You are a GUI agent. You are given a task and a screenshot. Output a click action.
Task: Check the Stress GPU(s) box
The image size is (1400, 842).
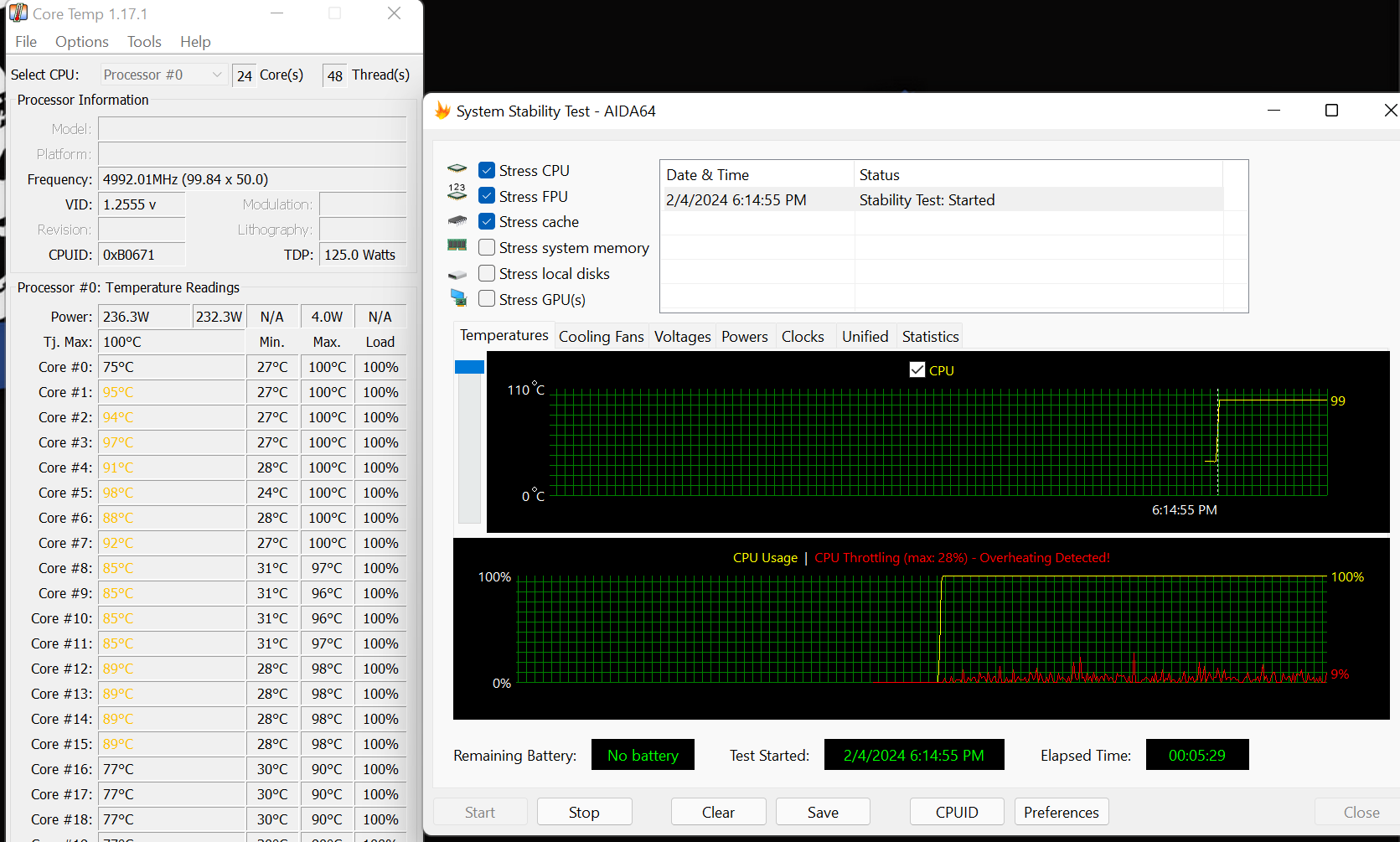point(487,298)
